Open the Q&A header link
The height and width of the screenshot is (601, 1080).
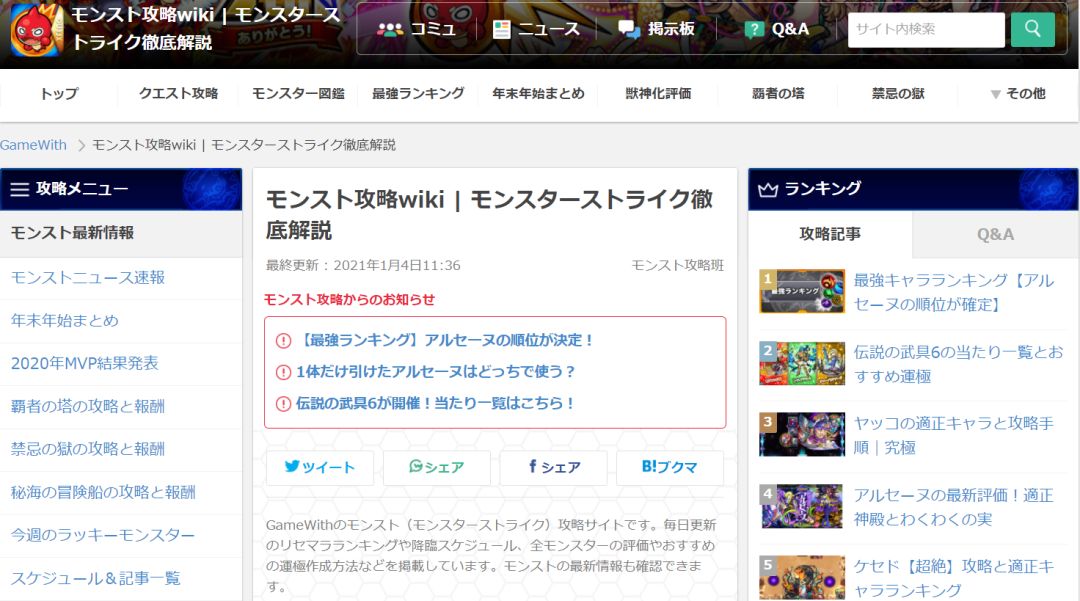coord(777,29)
